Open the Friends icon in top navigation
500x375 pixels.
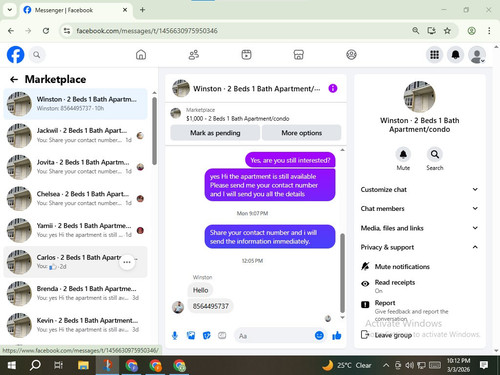click(x=194, y=55)
